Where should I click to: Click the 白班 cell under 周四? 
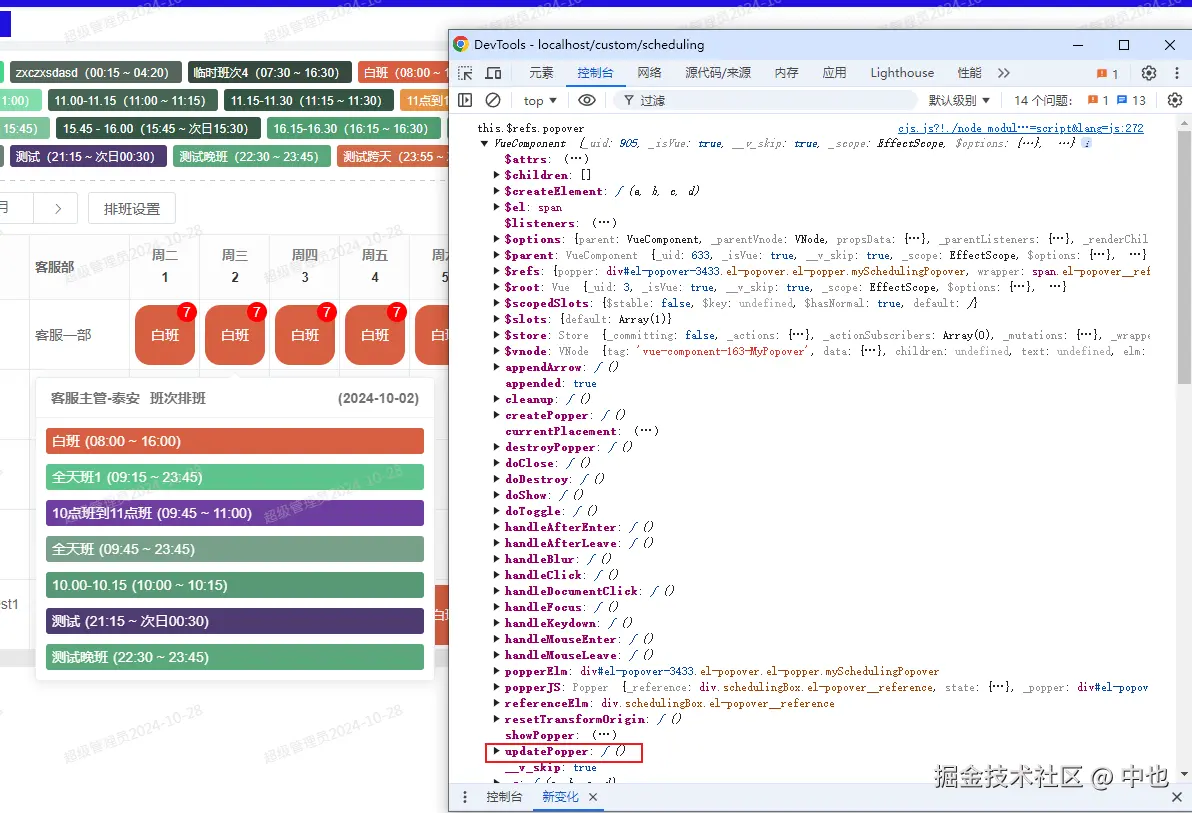(x=305, y=335)
